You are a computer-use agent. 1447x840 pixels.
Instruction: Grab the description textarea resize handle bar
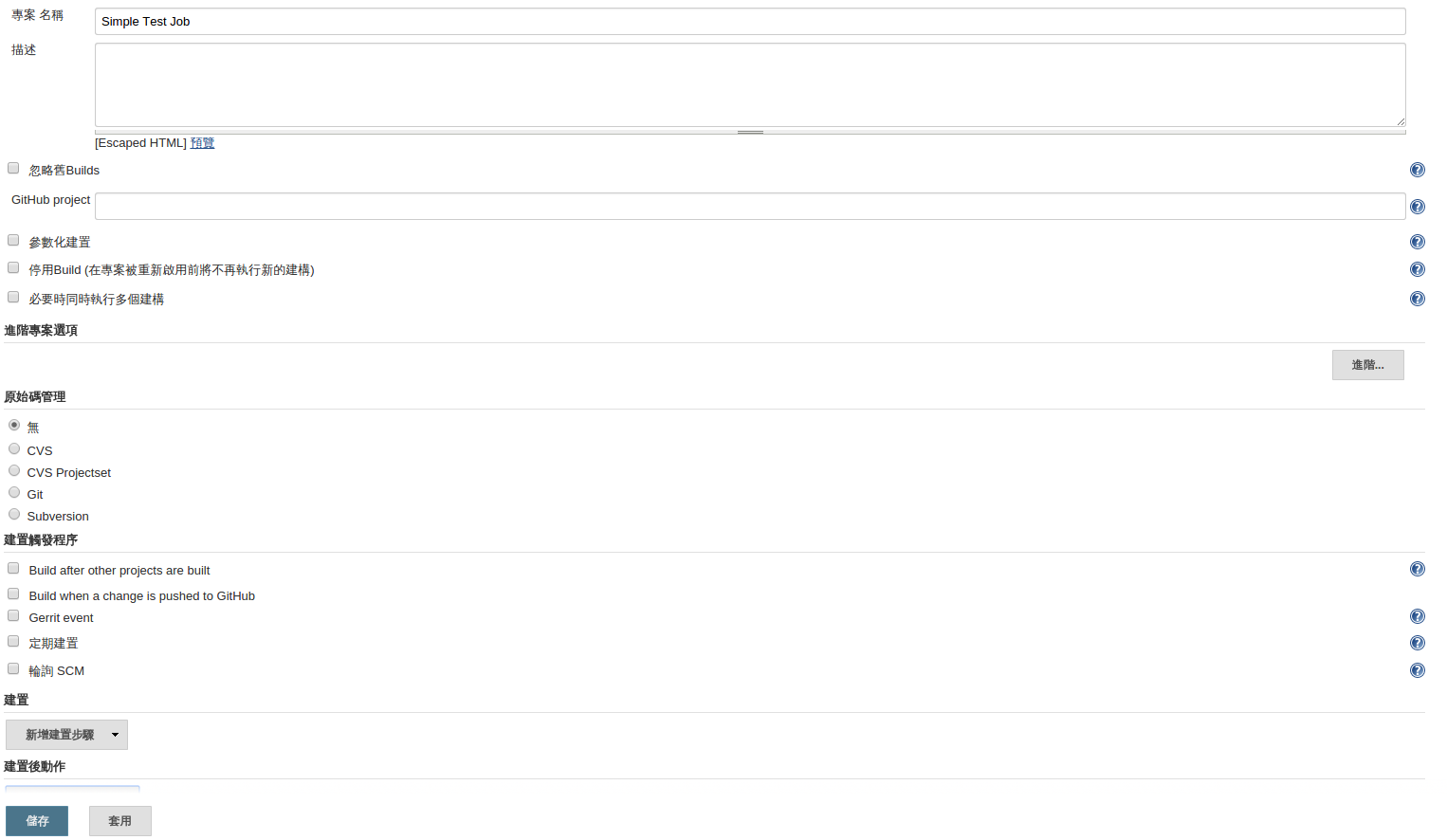750,132
